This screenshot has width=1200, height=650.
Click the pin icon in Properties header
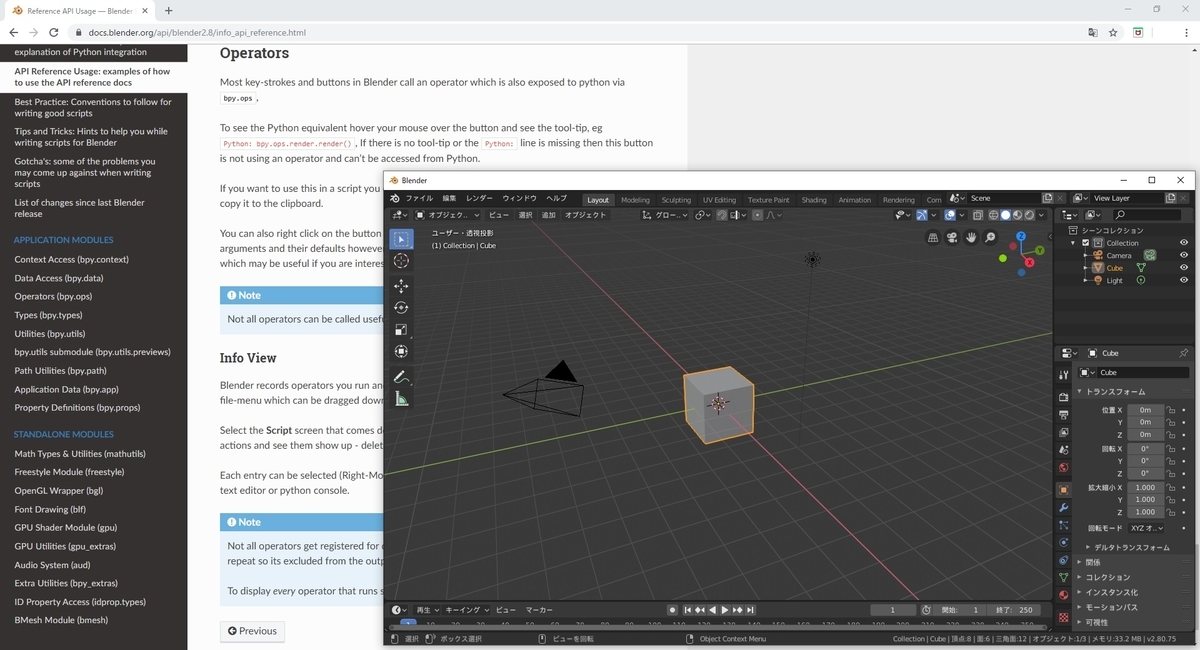point(1184,353)
